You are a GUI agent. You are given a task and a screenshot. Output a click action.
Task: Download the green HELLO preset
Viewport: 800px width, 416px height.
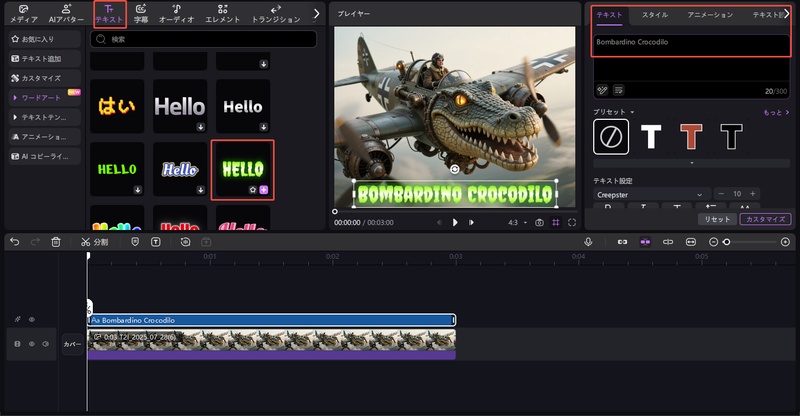(x=138, y=190)
